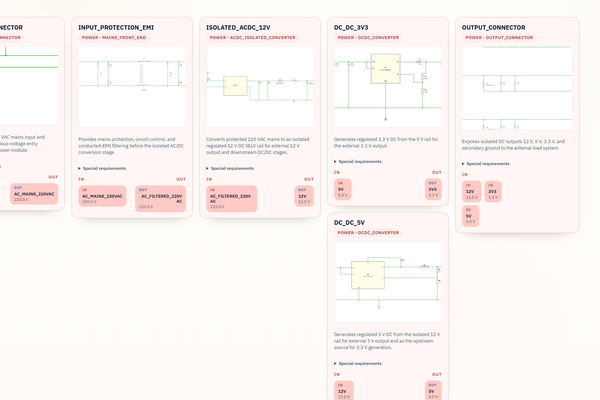
Task: Click the OUTPUT_CONNECTOR card title
Action: (493, 28)
